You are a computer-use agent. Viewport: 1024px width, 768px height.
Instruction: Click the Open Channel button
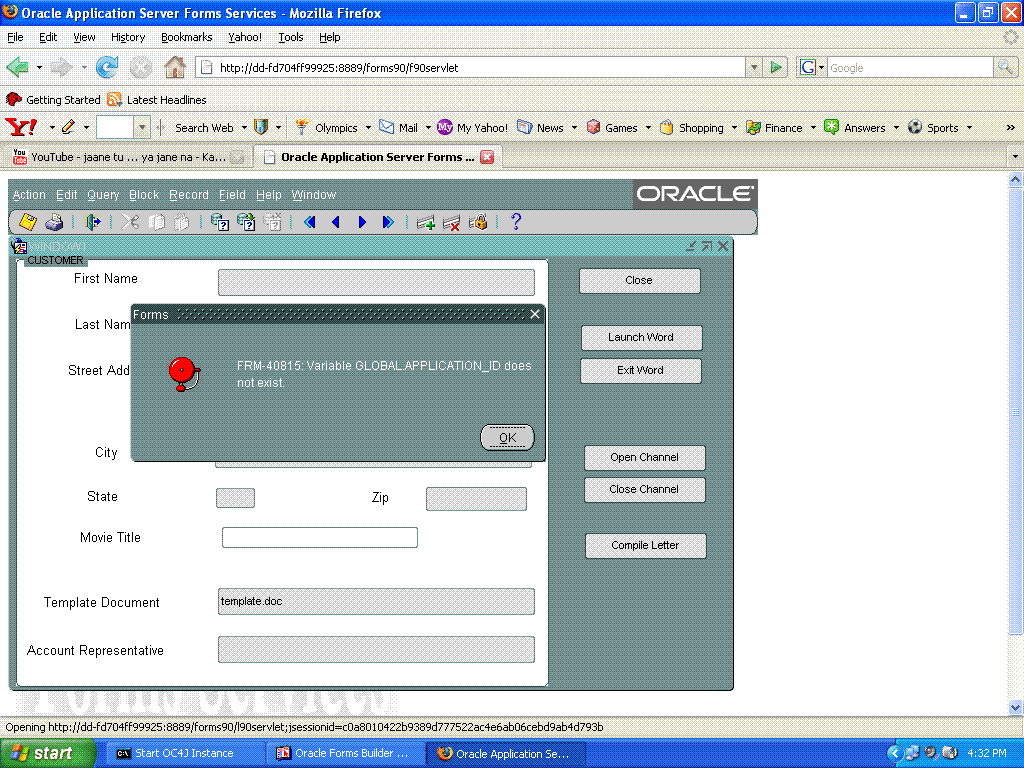pyautogui.click(x=645, y=458)
